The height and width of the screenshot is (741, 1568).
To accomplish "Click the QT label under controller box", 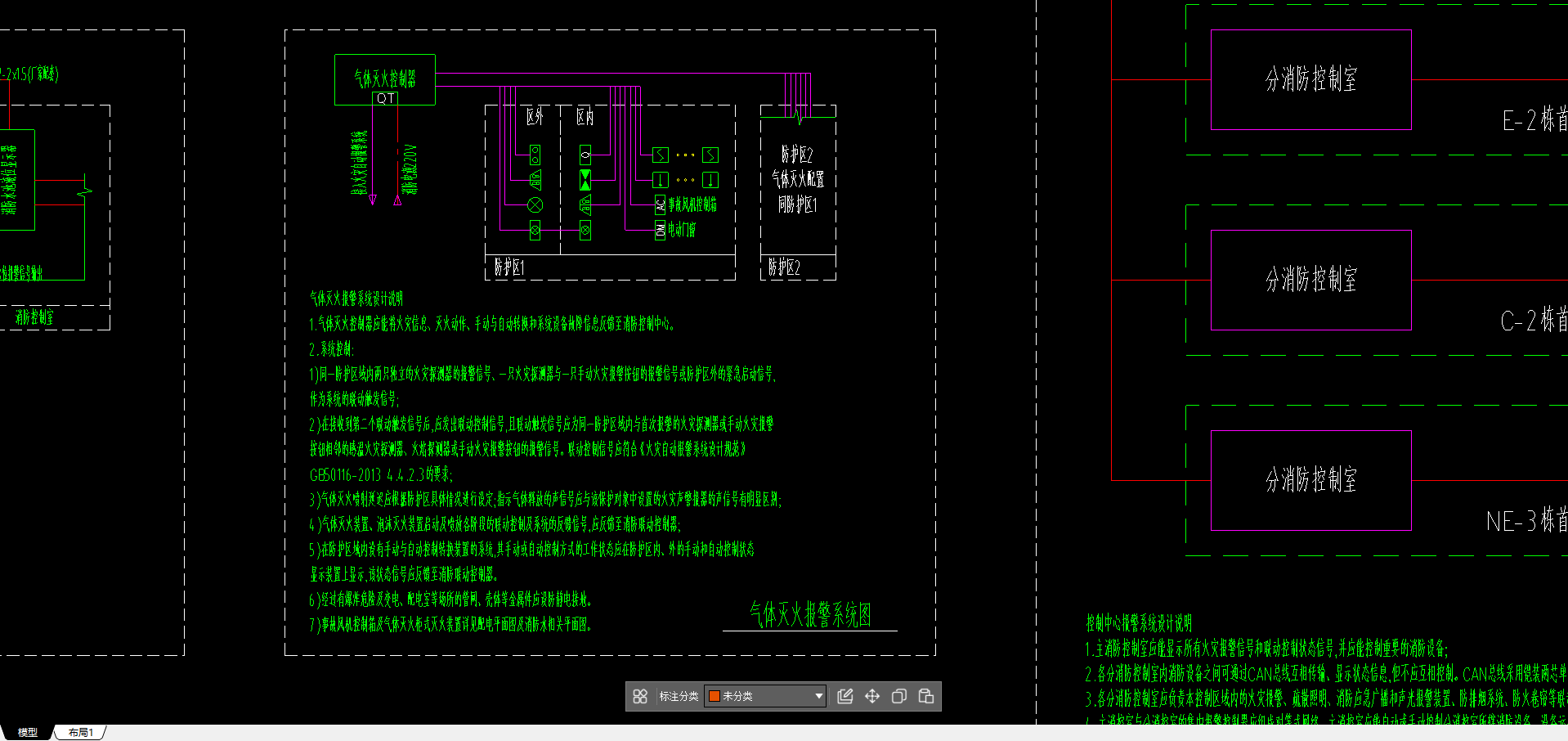I will coord(386,98).
